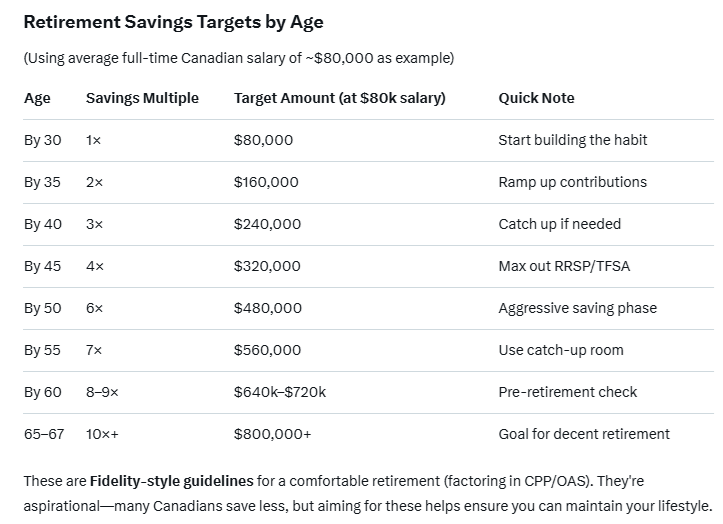Select the By 30 age cell

[43, 140]
